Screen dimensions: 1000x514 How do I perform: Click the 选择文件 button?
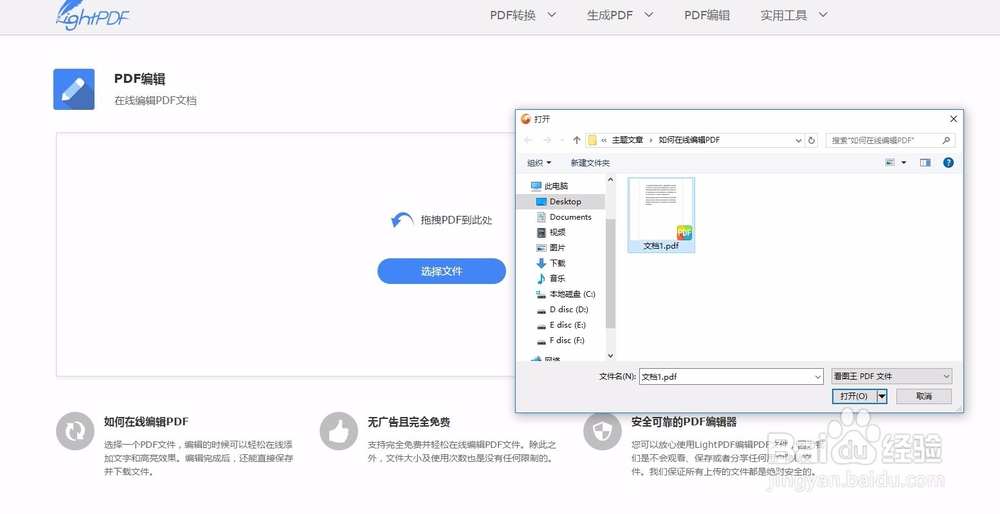441,271
